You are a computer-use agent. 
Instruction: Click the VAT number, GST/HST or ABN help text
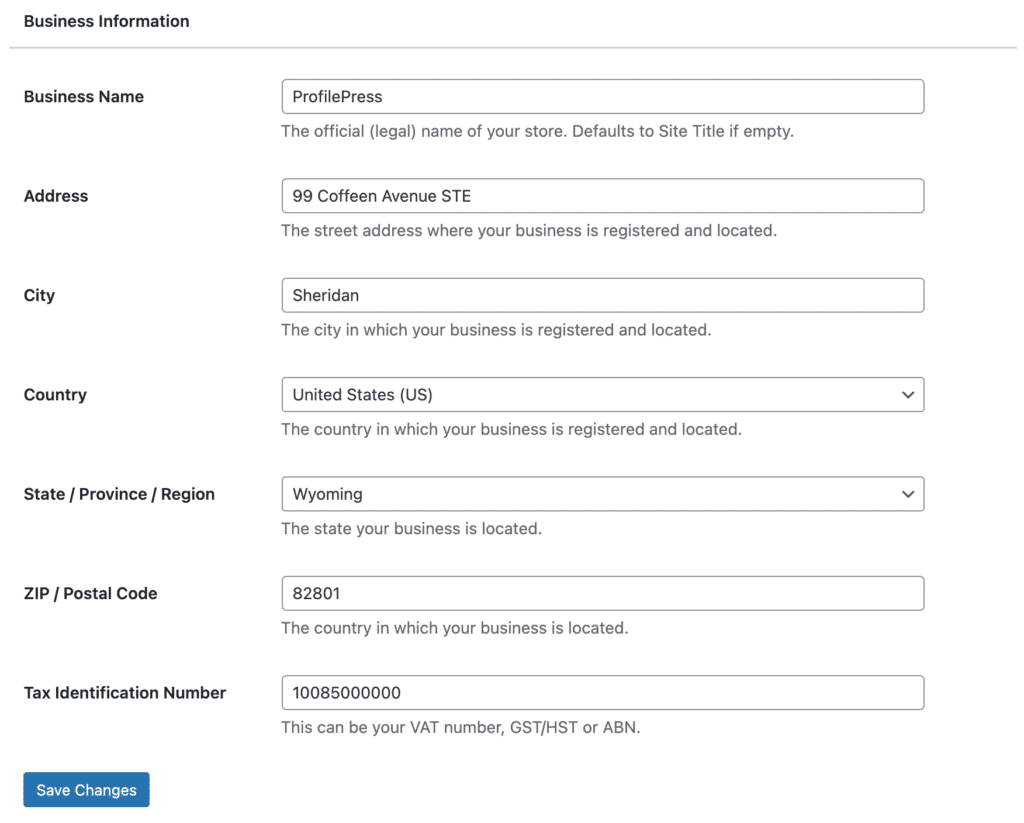(x=460, y=728)
